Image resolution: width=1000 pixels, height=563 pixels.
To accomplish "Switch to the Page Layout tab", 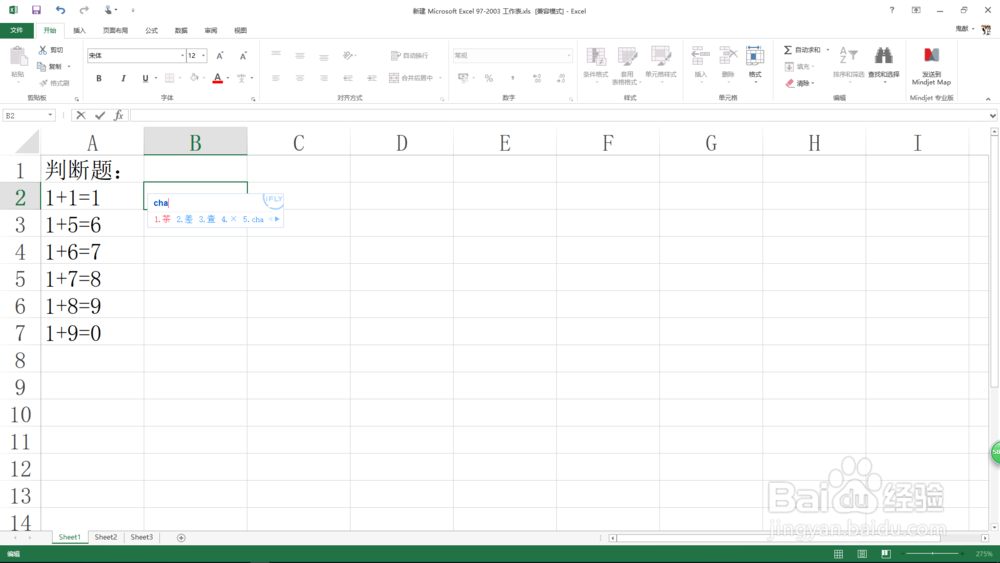I will [115, 30].
